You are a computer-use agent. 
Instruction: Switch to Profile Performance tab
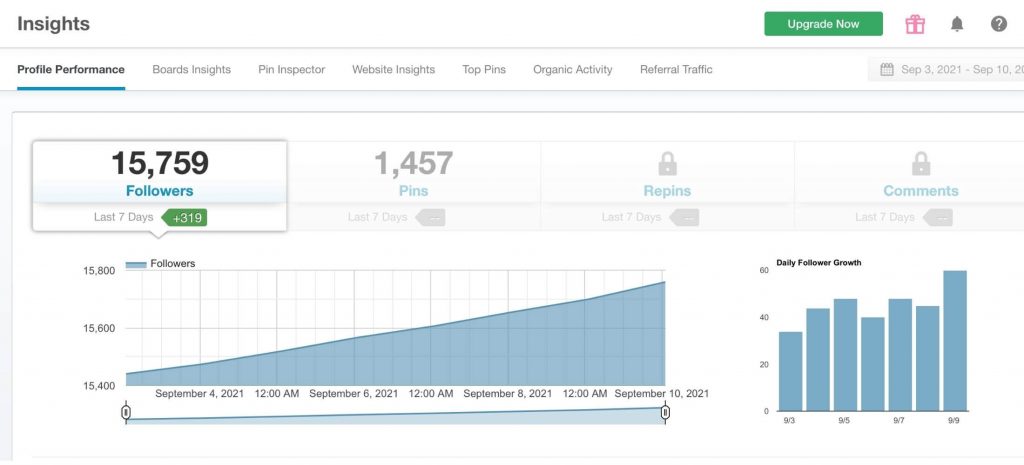tap(71, 69)
